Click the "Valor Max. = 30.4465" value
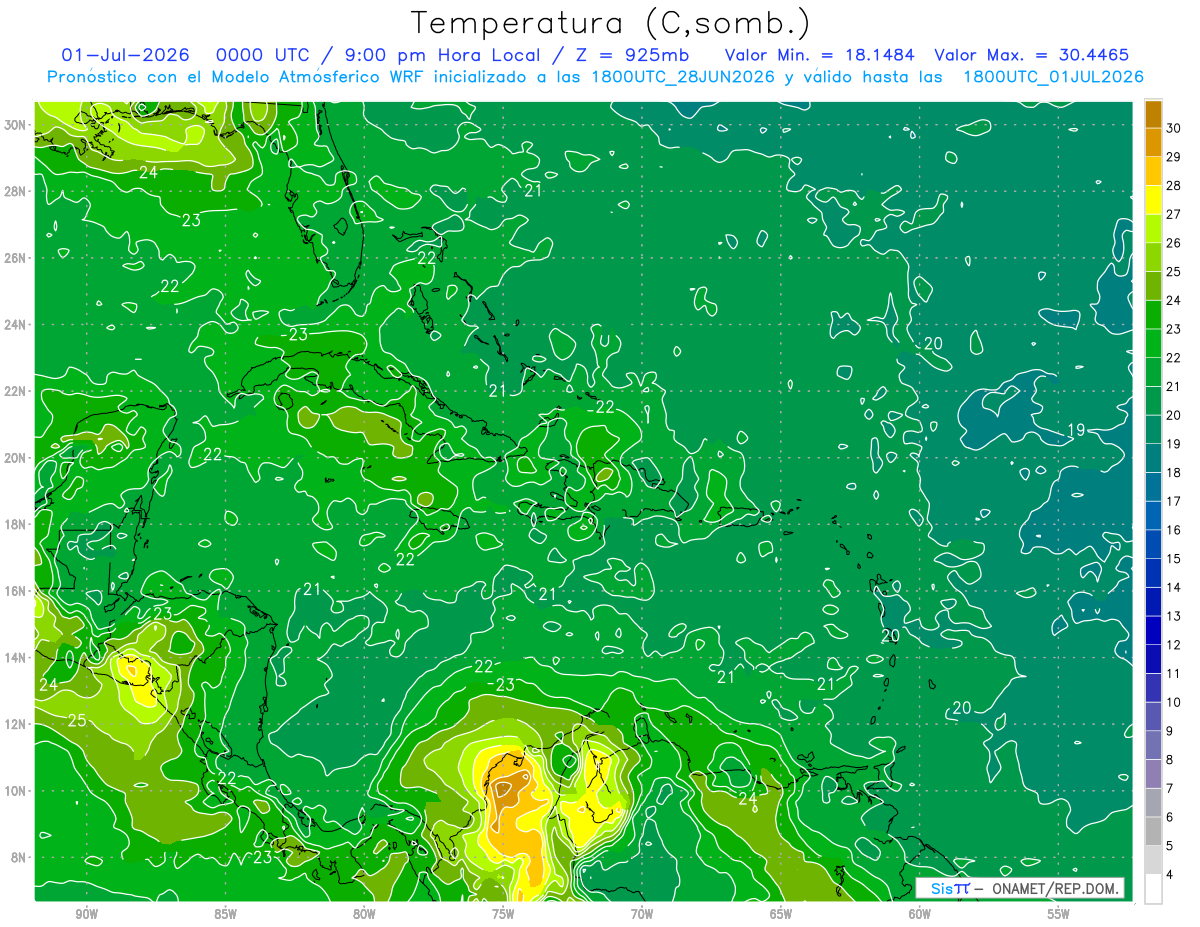1200x927 pixels. [x=1031, y=55]
